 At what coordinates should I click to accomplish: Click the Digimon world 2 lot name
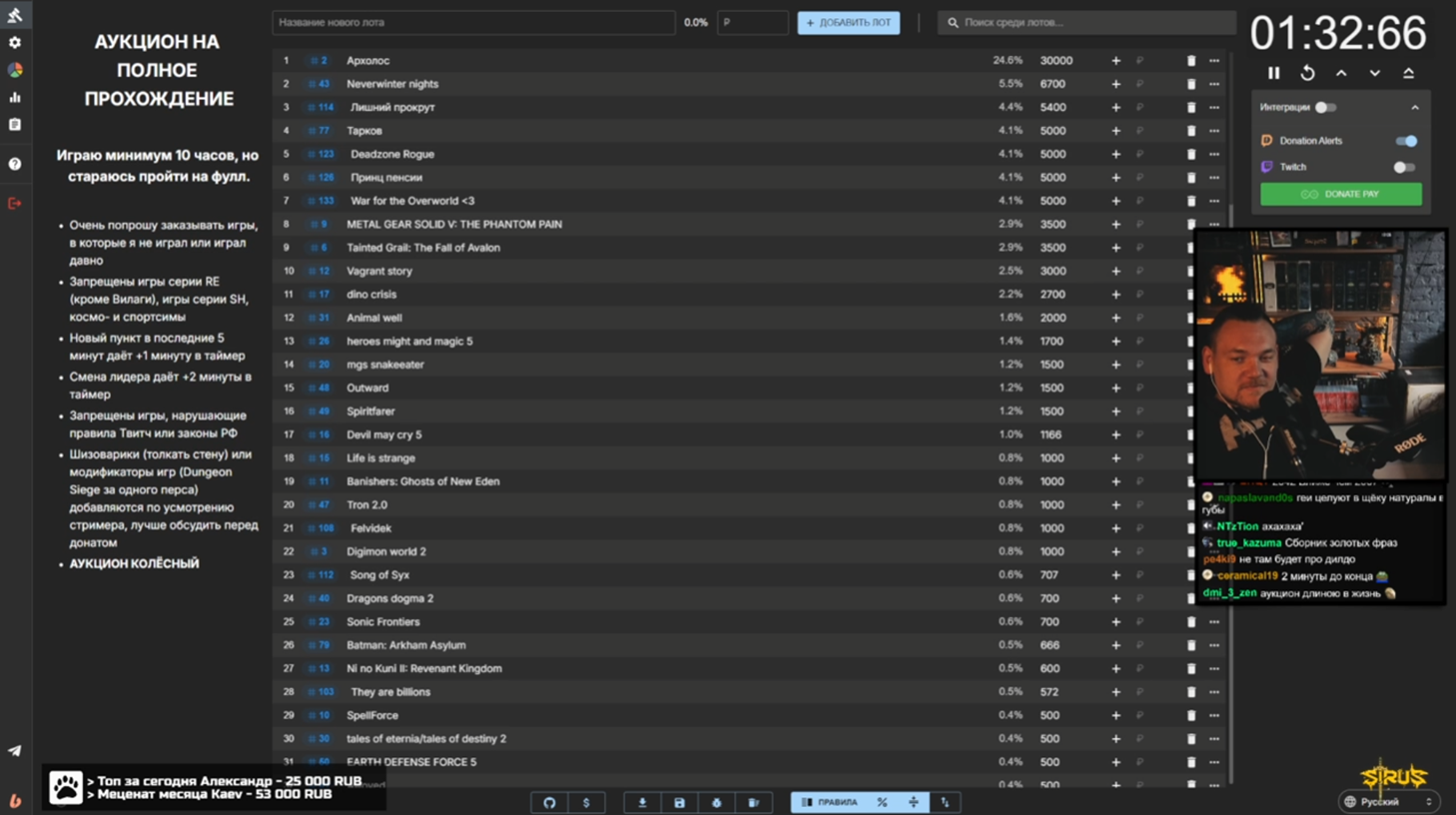pyautogui.click(x=386, y=551)
